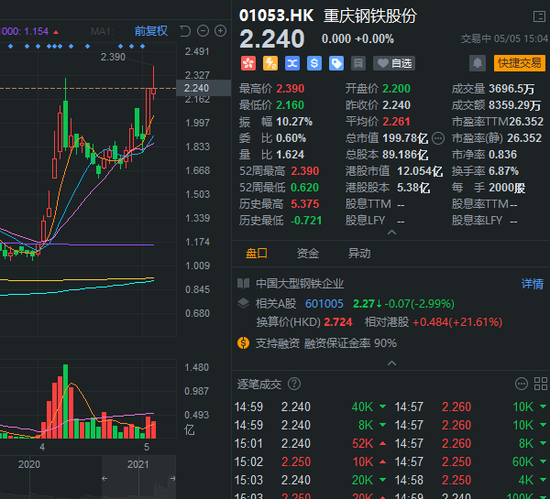550x499 pixels.
Task: Click the more icon beside 总市值
Action: [x=438, y=139]
